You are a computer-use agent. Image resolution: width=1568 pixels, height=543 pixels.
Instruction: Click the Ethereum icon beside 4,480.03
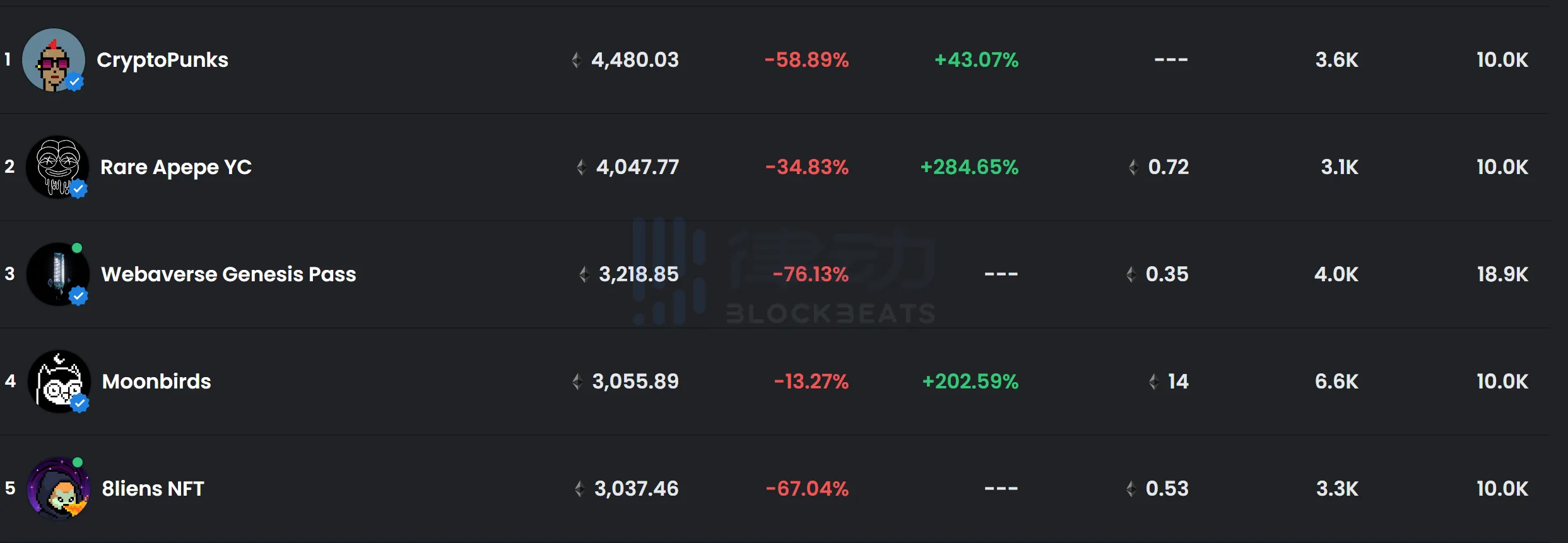coord(576,60)
